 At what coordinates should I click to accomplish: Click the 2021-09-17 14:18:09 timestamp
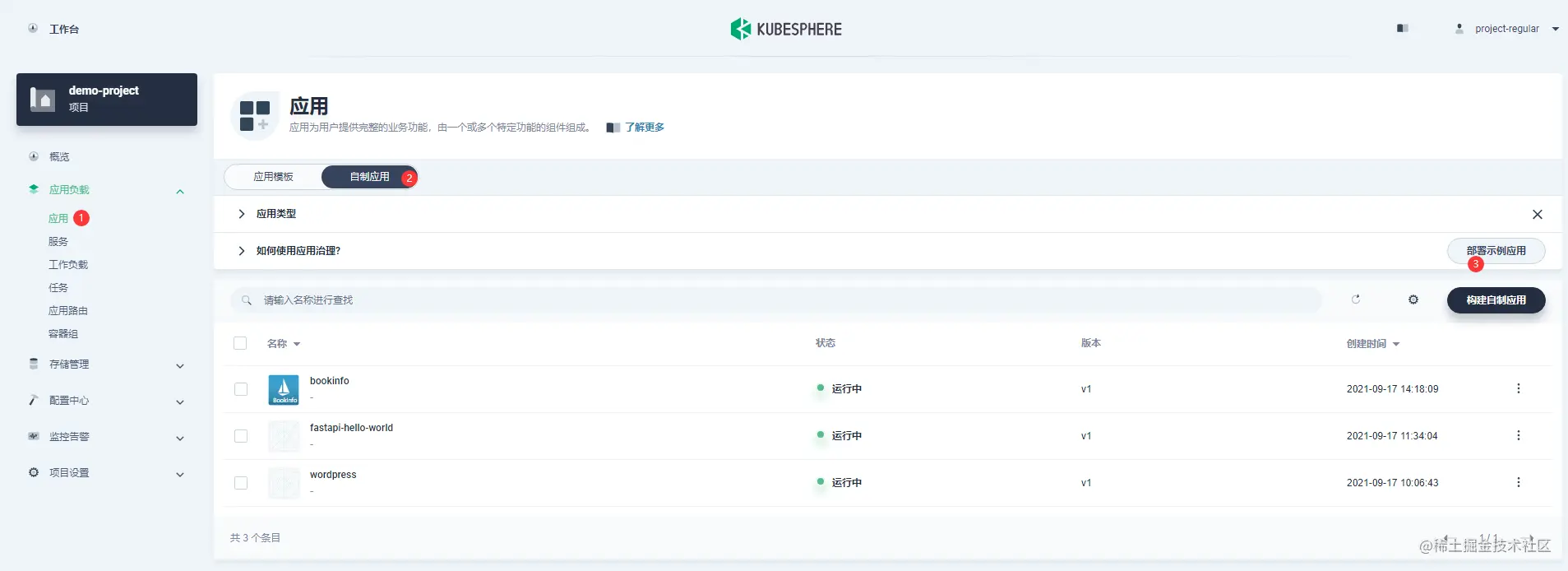1393,389
